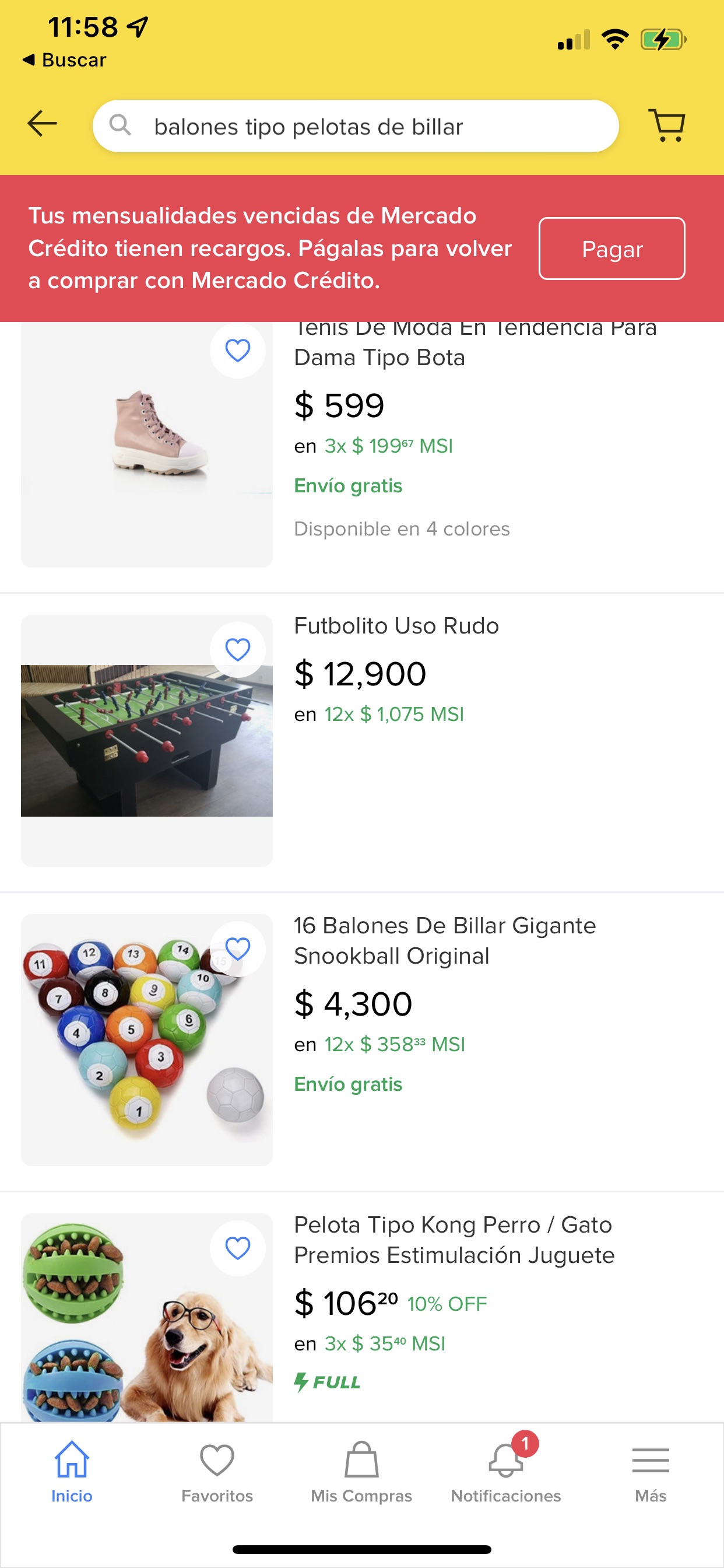Tap the search magnifier icon
The width and height of the screenshot is (724, 1568).
(x=120, y=125)
